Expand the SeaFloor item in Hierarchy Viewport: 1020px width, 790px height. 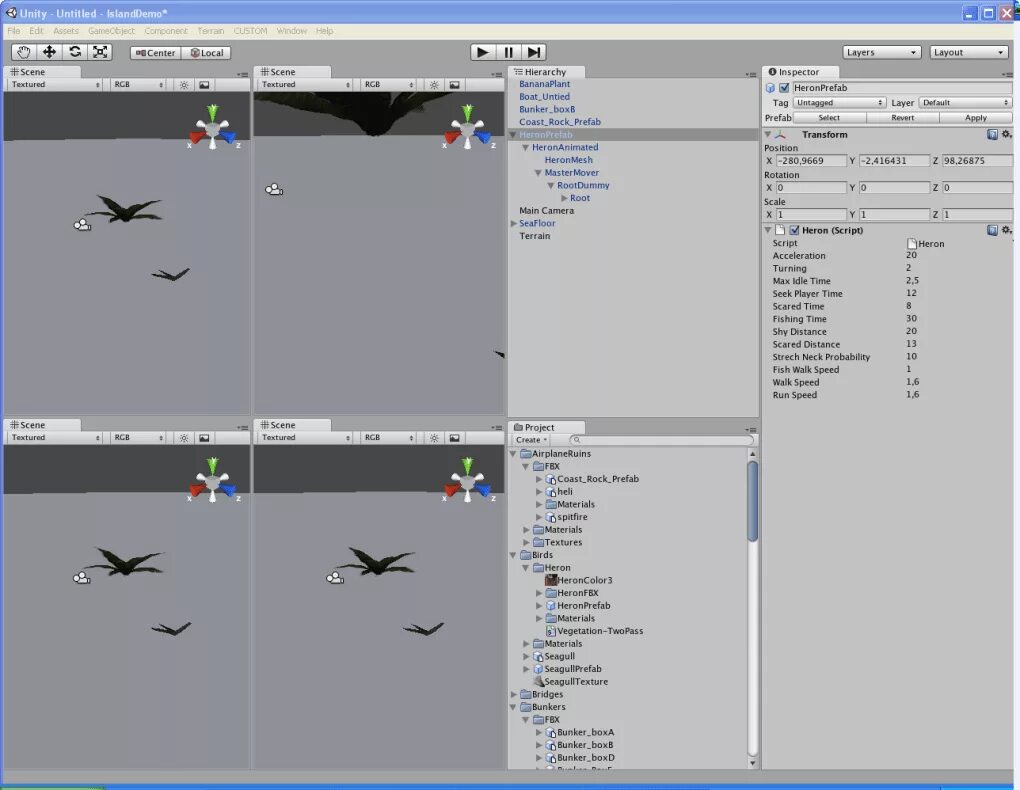pos(513,223)
